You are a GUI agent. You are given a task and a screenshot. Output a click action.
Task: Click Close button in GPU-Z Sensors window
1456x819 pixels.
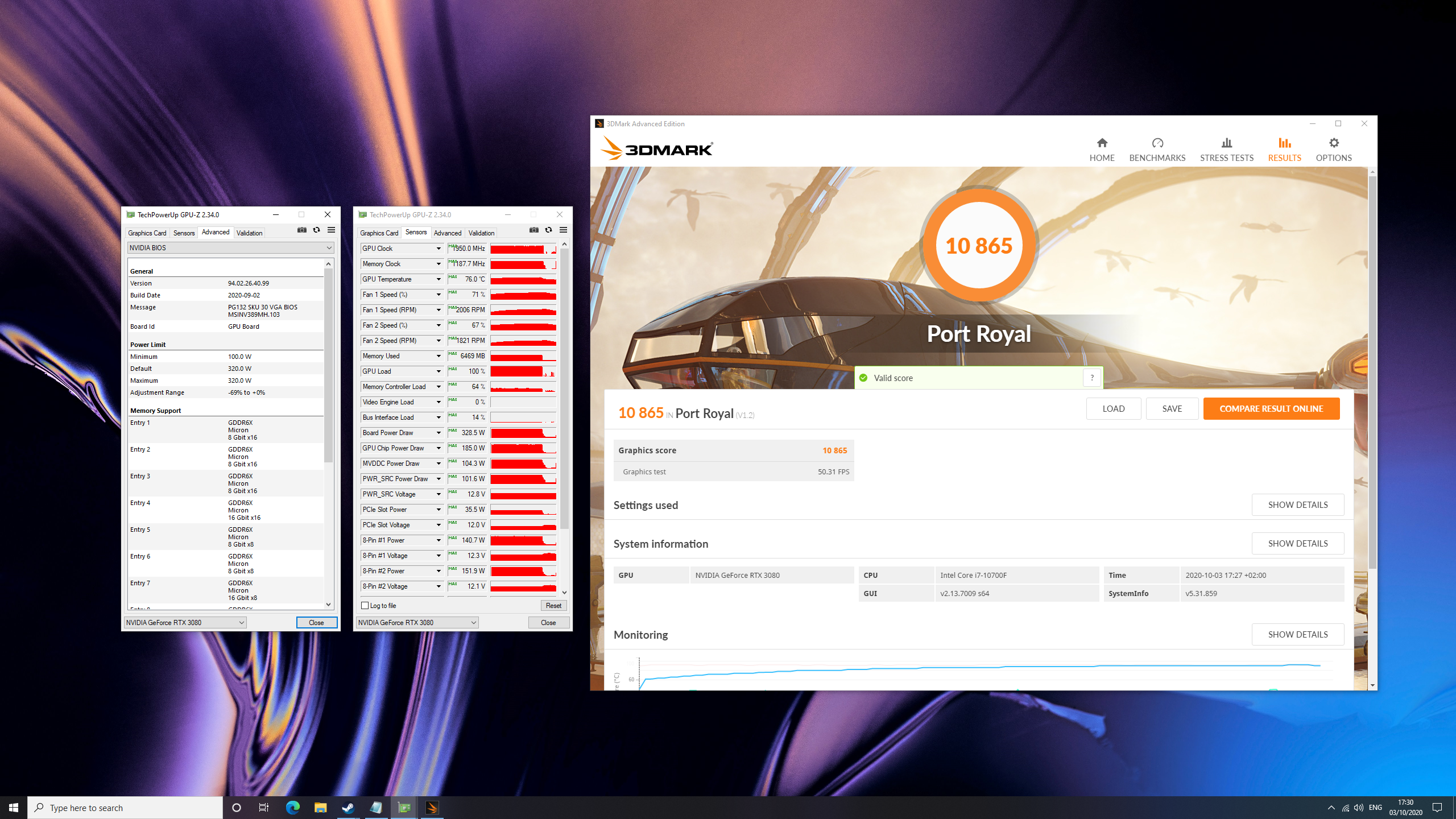pos(548,623)
